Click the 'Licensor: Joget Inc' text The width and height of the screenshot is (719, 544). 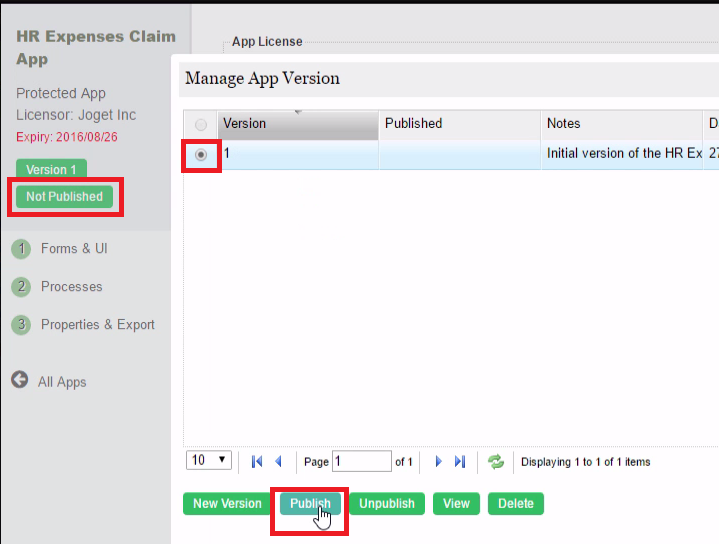[x=76, y=115]
